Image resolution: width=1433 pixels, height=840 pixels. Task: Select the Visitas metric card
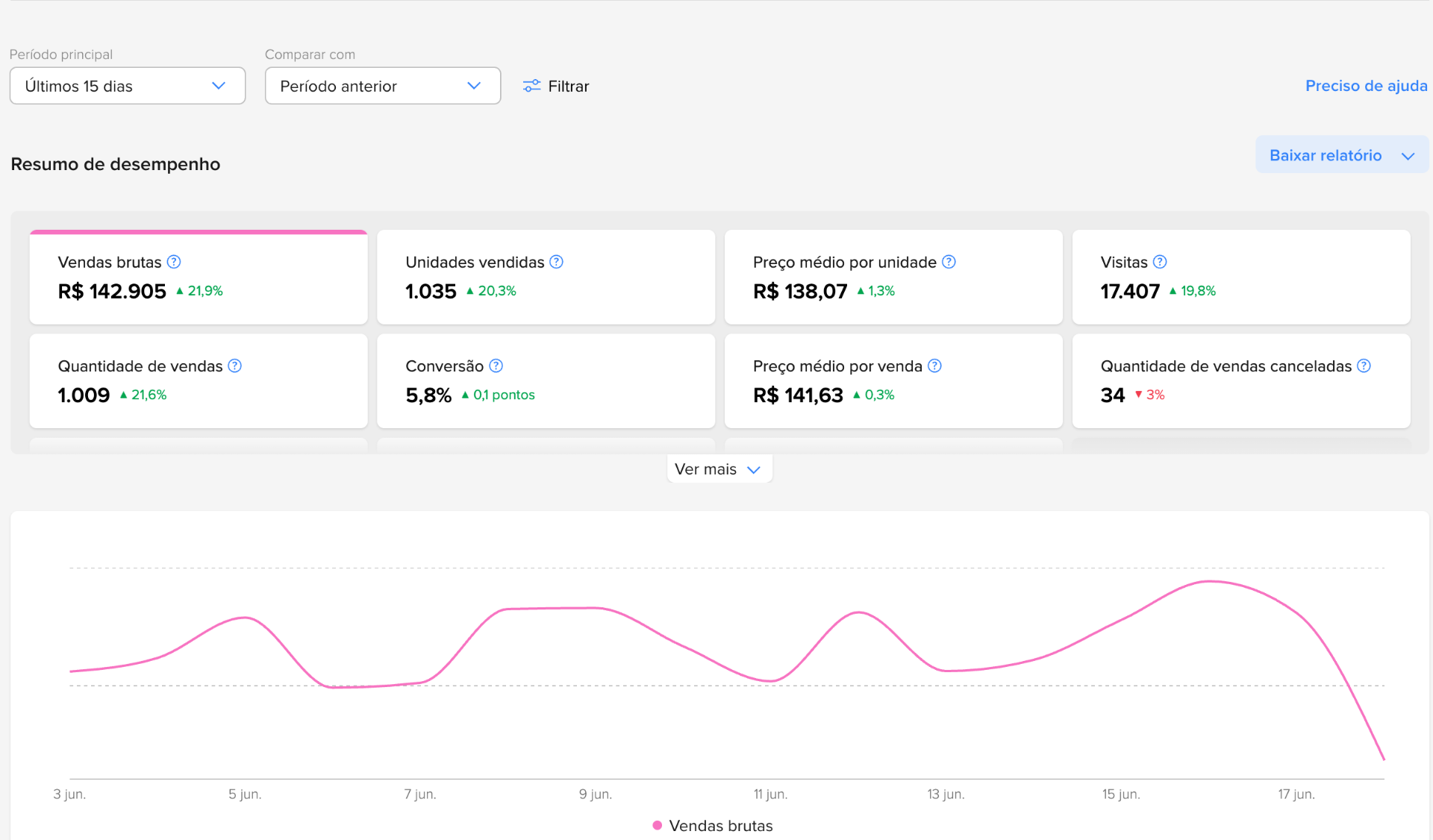pos(1241,277)
